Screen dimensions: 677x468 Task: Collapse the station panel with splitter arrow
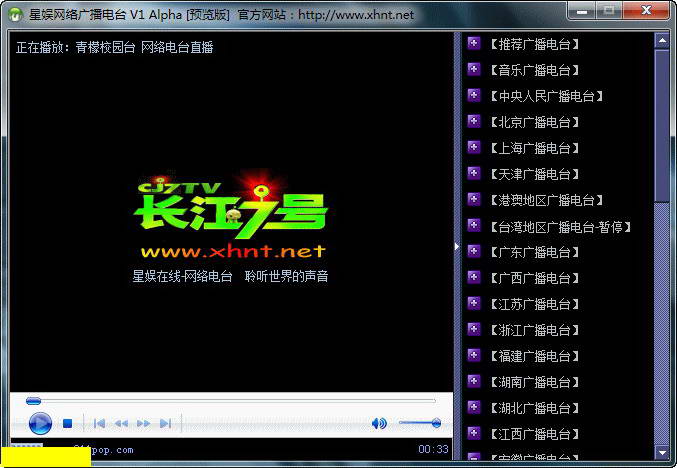tap(457, 247)
